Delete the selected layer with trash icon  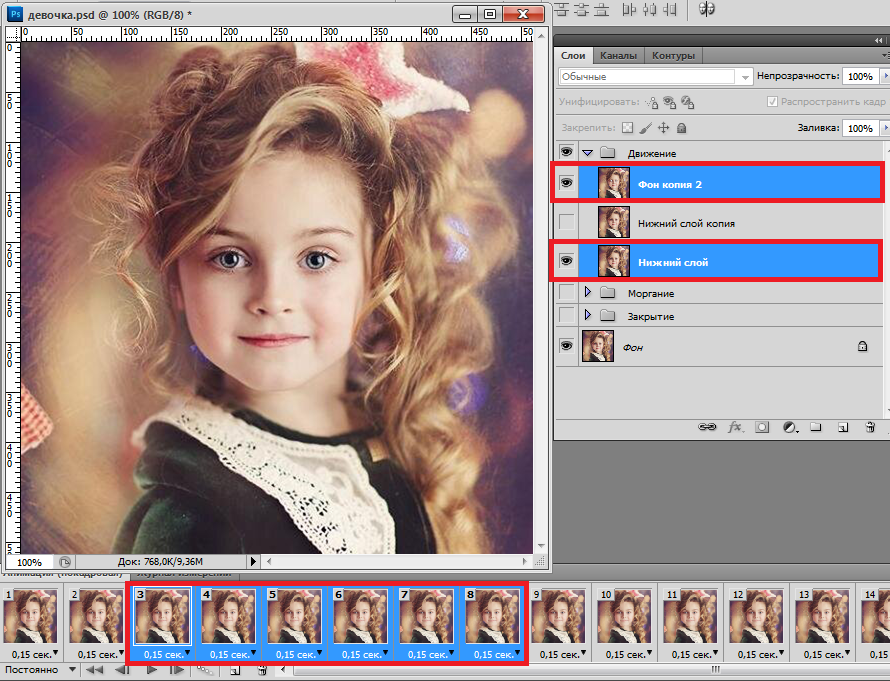click(870, 427)
